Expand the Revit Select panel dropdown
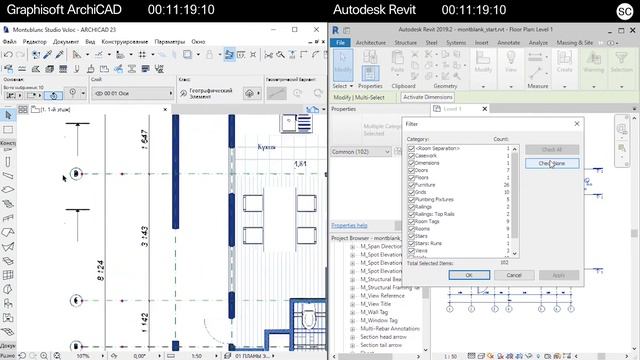The height and width of the screenshot is (360, 640). point(343,86)
